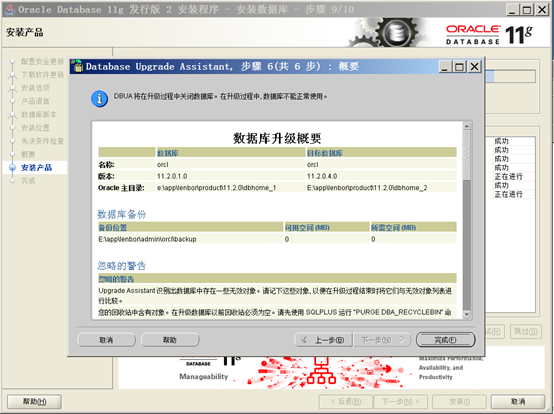Minimize the Database Upgrade Assistant dialog
The image size is (554, 414).
pos(445,66)
